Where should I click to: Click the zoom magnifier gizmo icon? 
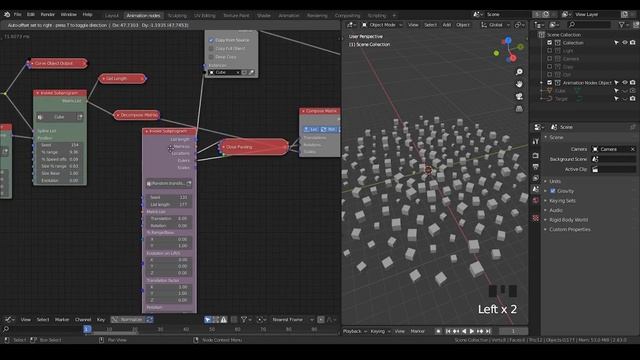(x=519, y=72)
